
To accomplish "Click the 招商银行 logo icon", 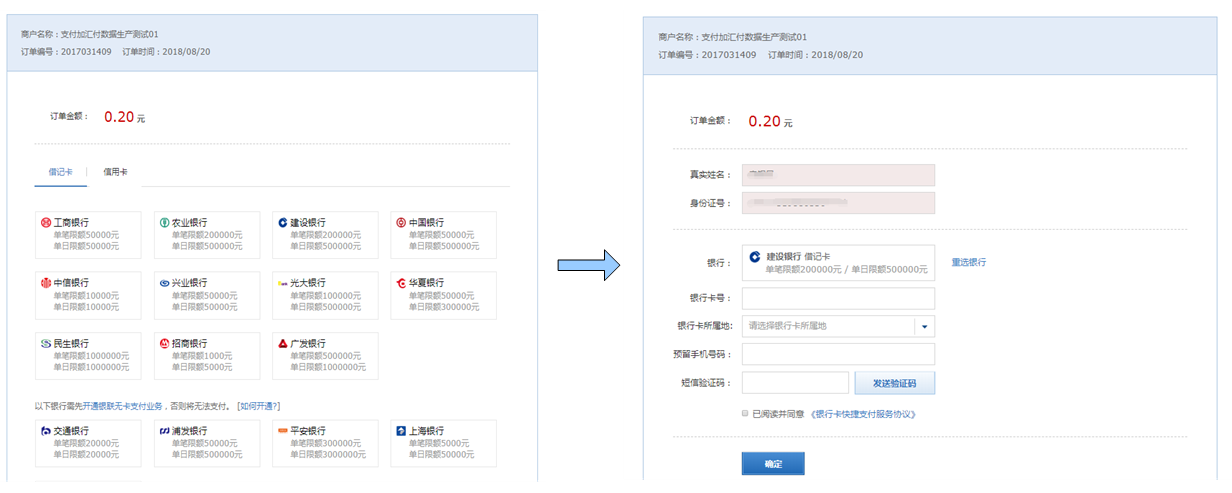I will (165, 343).
